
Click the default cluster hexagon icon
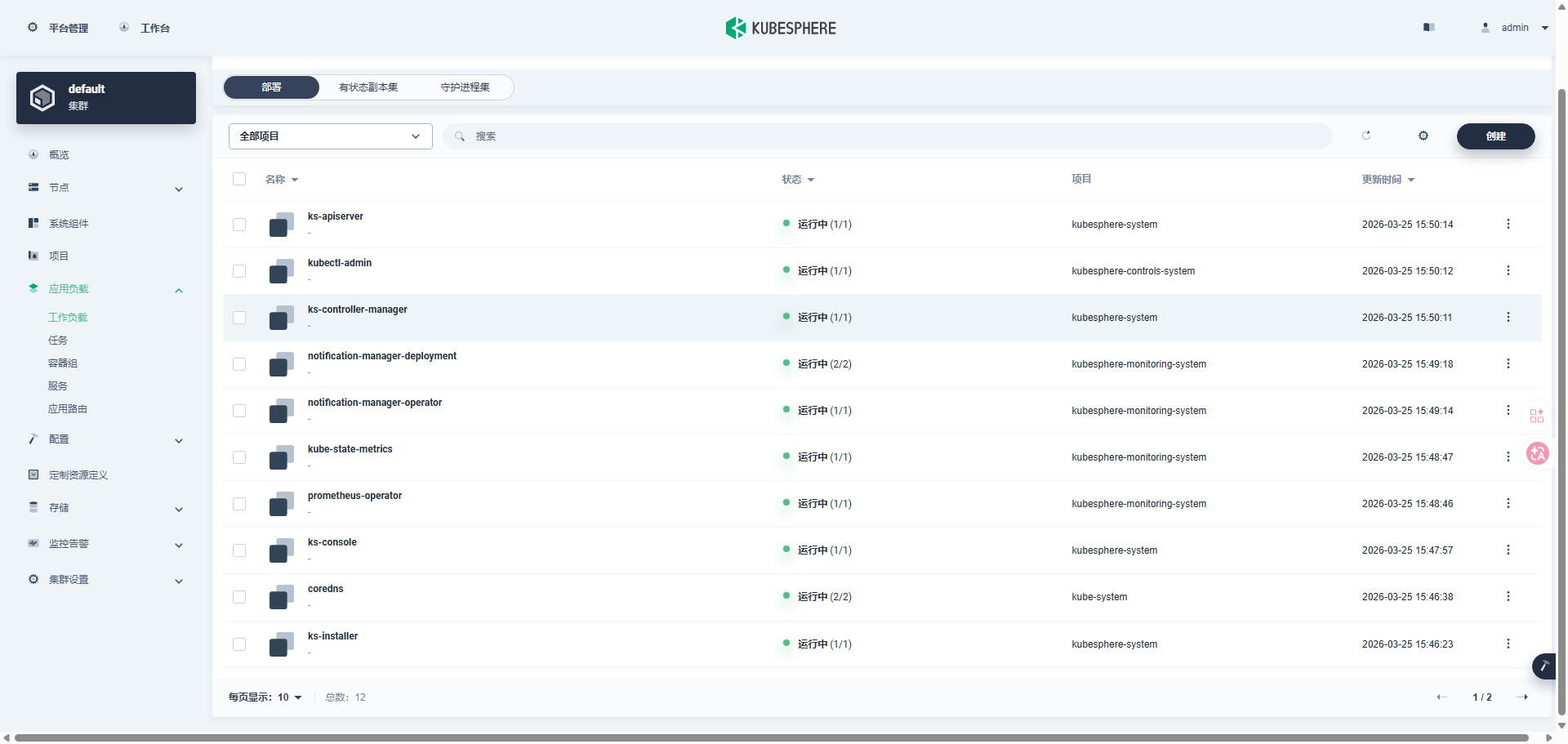(42, 98)
